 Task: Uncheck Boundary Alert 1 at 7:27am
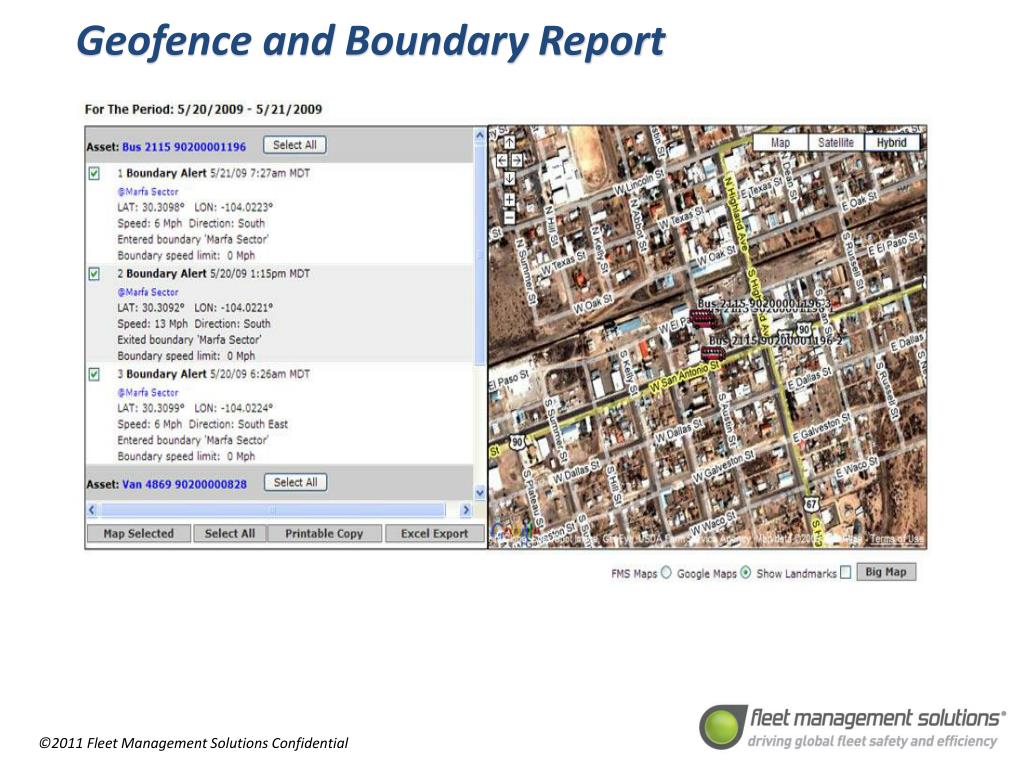pos(94,173)
